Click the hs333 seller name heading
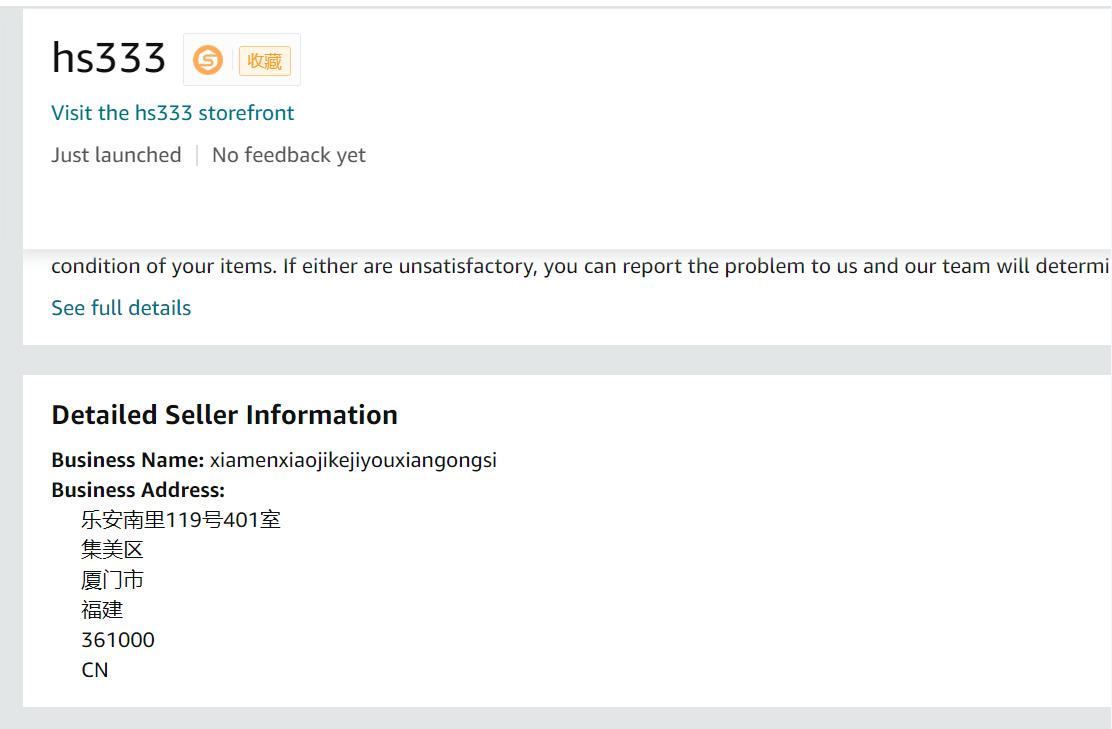 click(x=109, y=60)
